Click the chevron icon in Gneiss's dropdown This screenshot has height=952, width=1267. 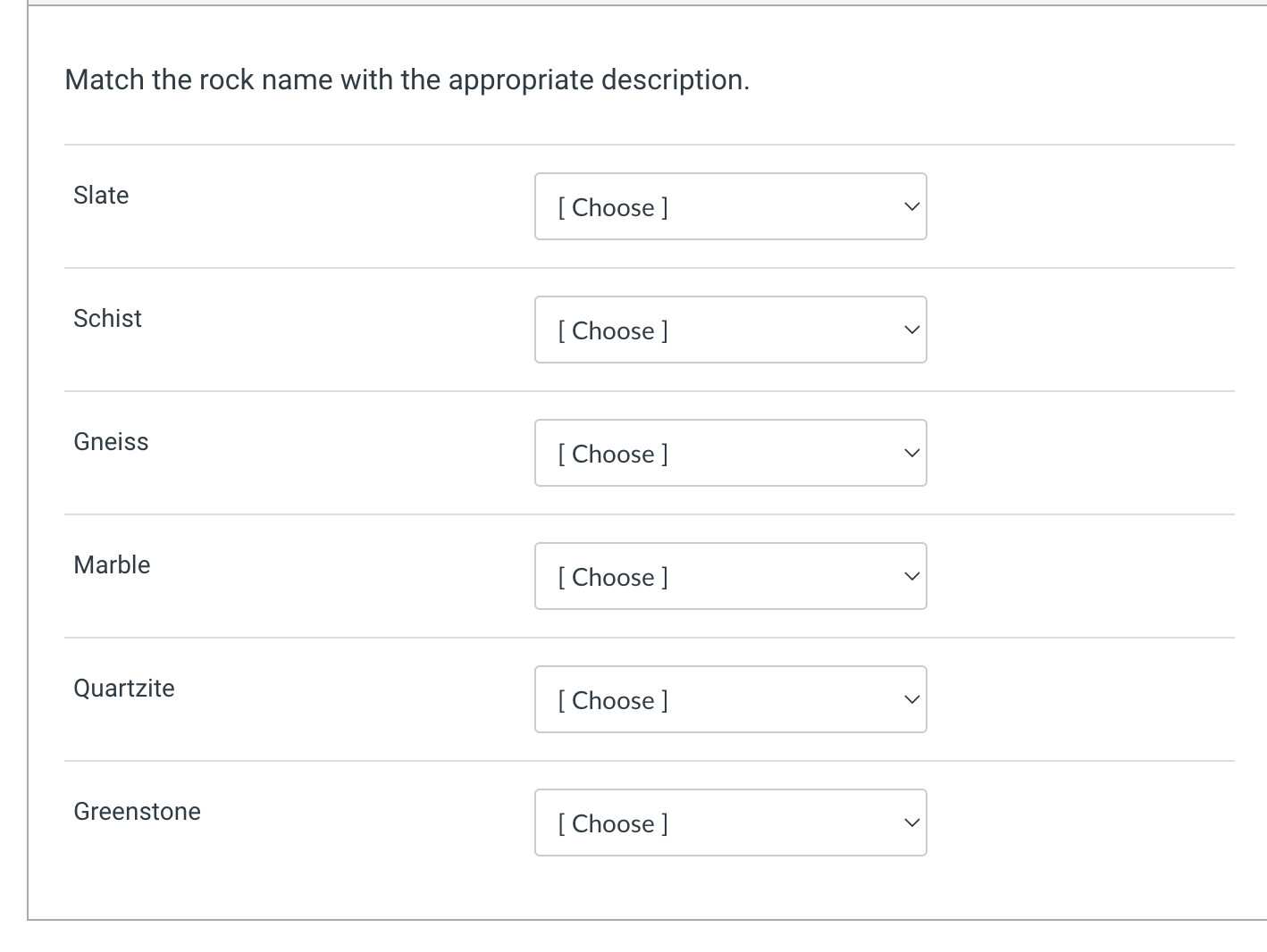coord(910,453)
